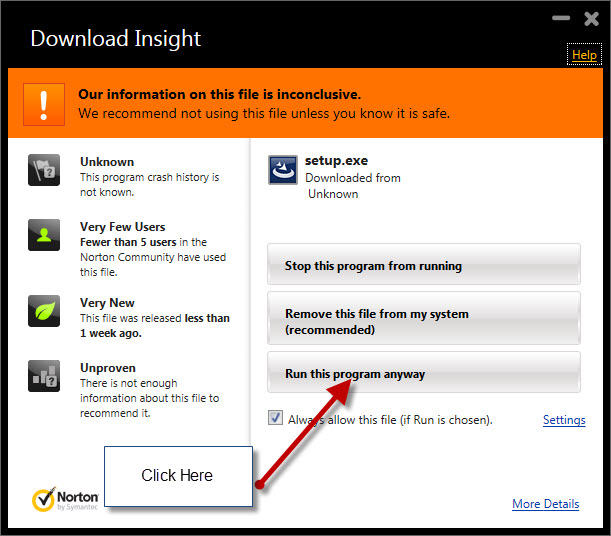The image size is (611, 536).
Task: Click the Very Few Users person icon
Action: [x=44, y=235]
